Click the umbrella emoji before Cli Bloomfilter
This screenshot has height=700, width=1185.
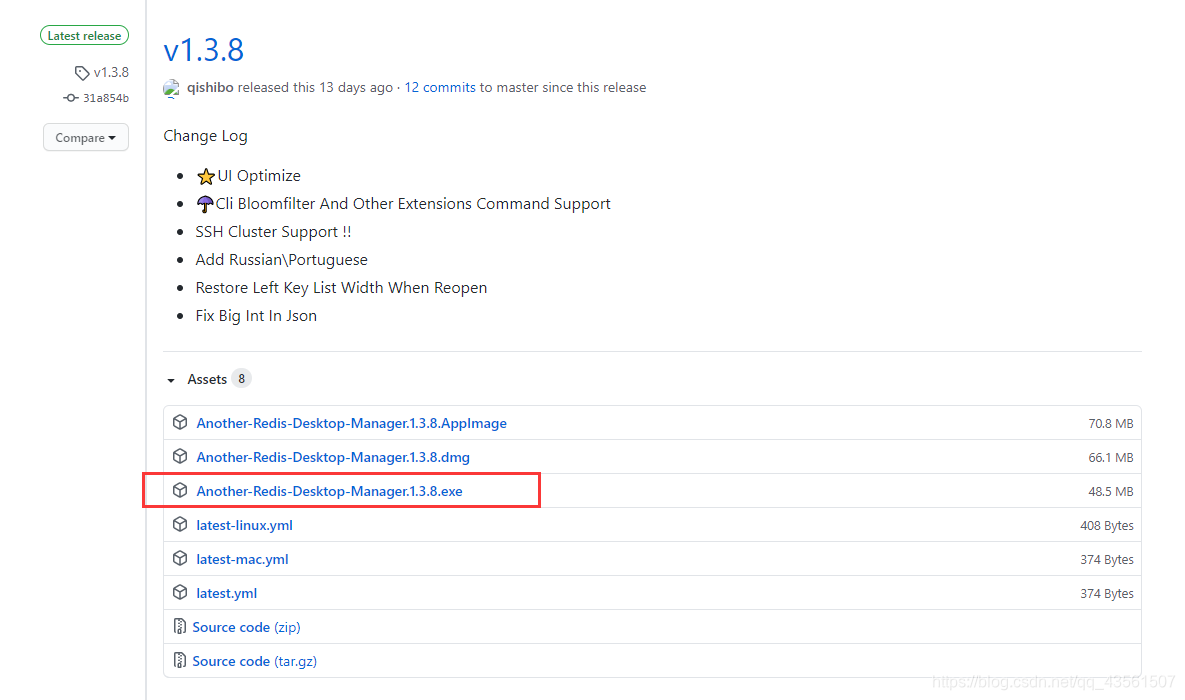[x=205, y=204]
